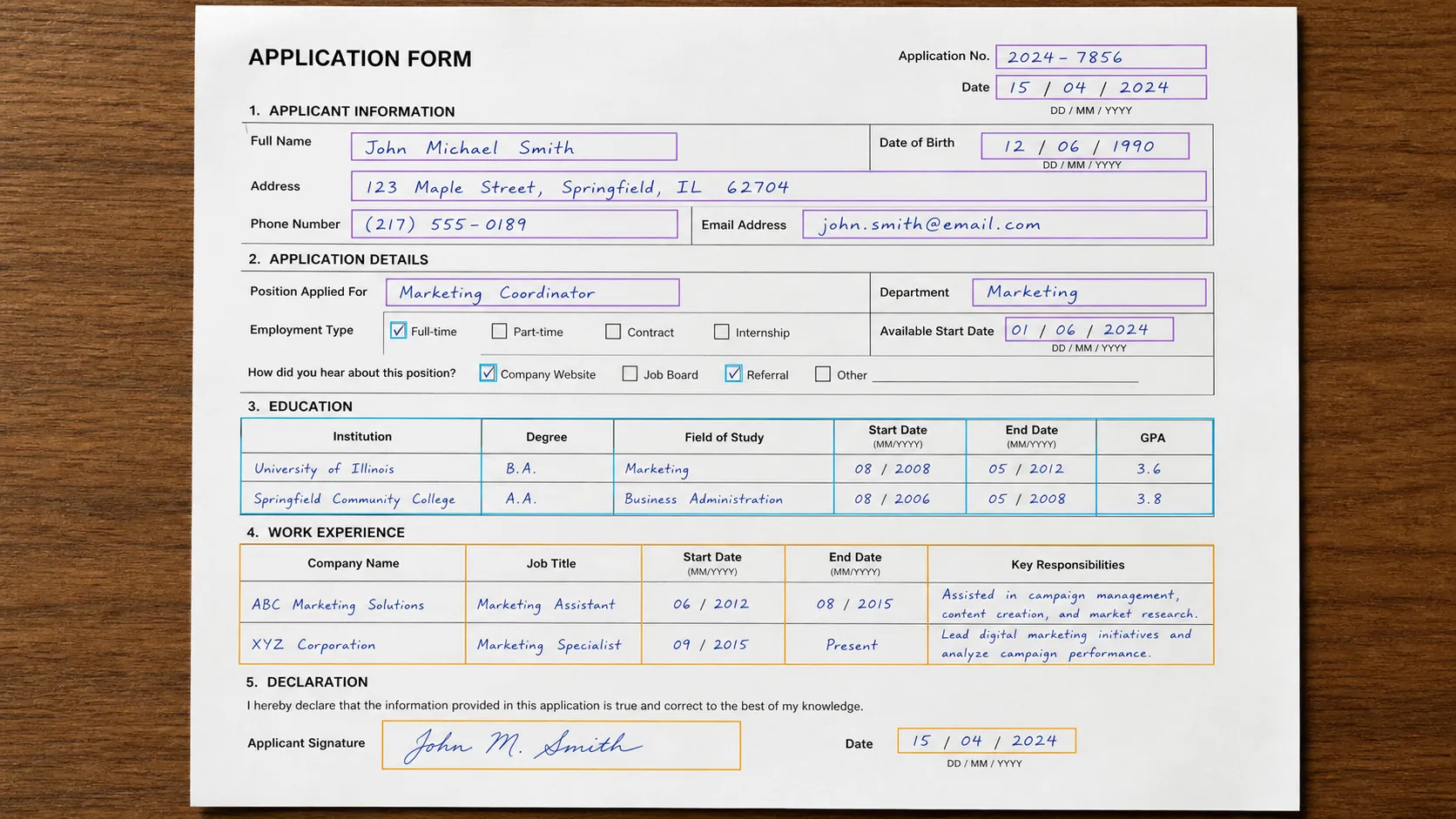Click the Email Address field
The width and height of the screenshot is (1456, 819).
(x=1005, y=224)
